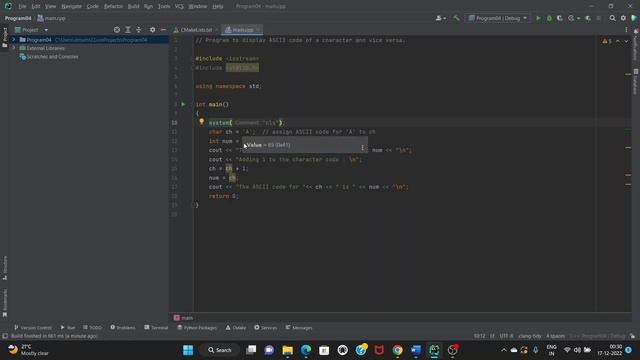Click the JetBrains Toolbox icon at toolbar end
The width and height of the screenshot is (640, 360).
pos(634,18)
